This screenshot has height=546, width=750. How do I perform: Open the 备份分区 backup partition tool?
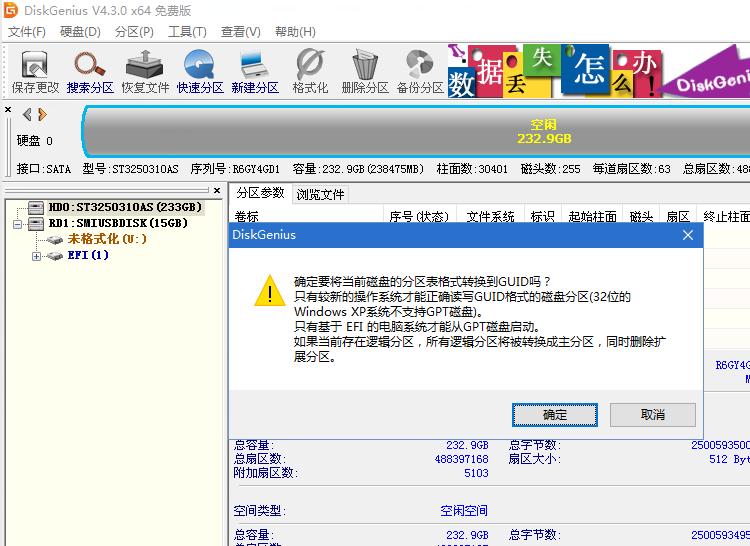[420, 72]
